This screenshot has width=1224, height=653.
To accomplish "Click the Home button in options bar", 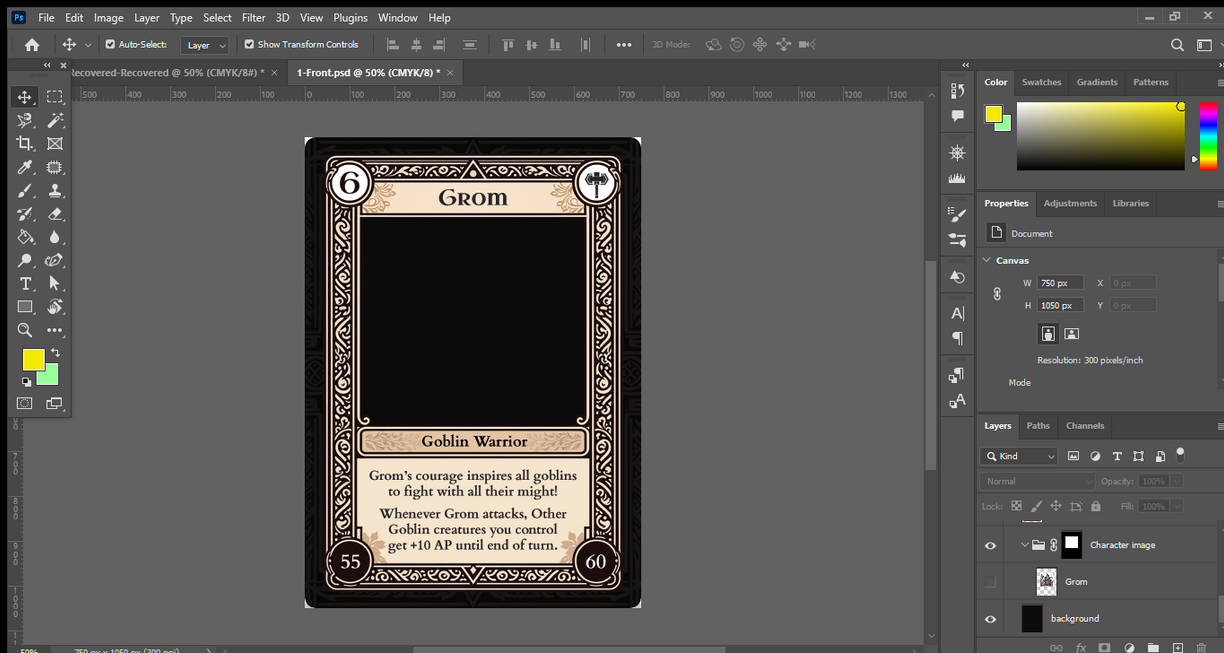I will pos(32,45).
